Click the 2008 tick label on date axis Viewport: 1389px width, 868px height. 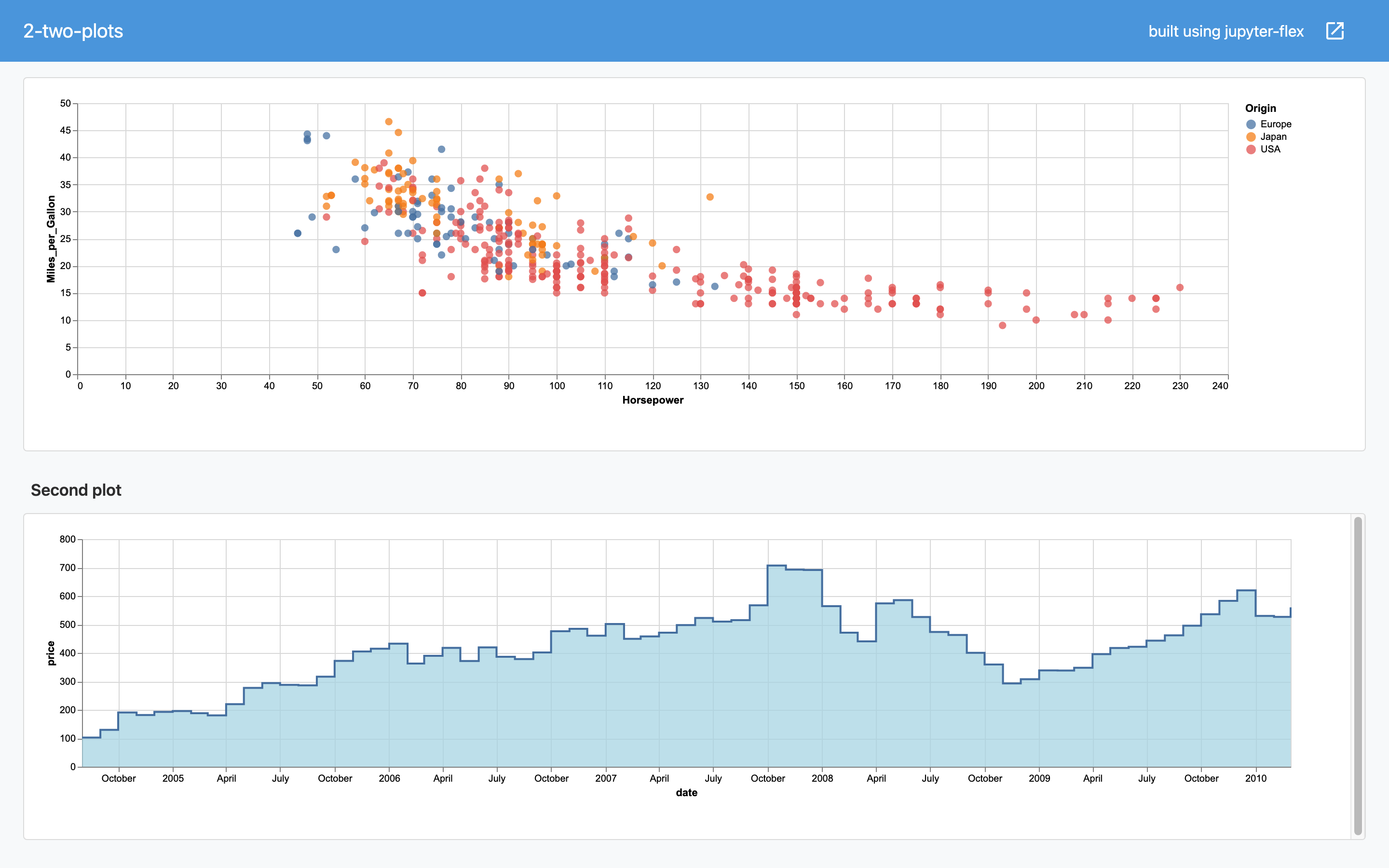pos(822,778)
